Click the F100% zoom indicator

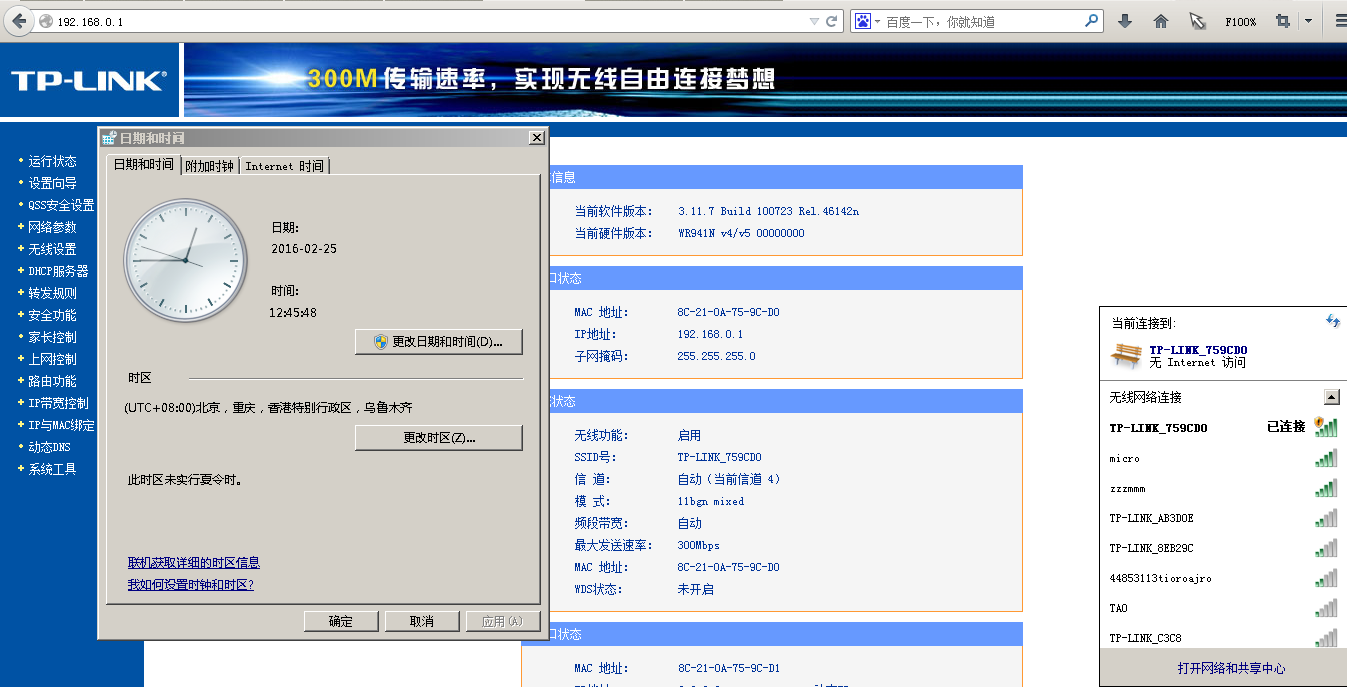1240,22
